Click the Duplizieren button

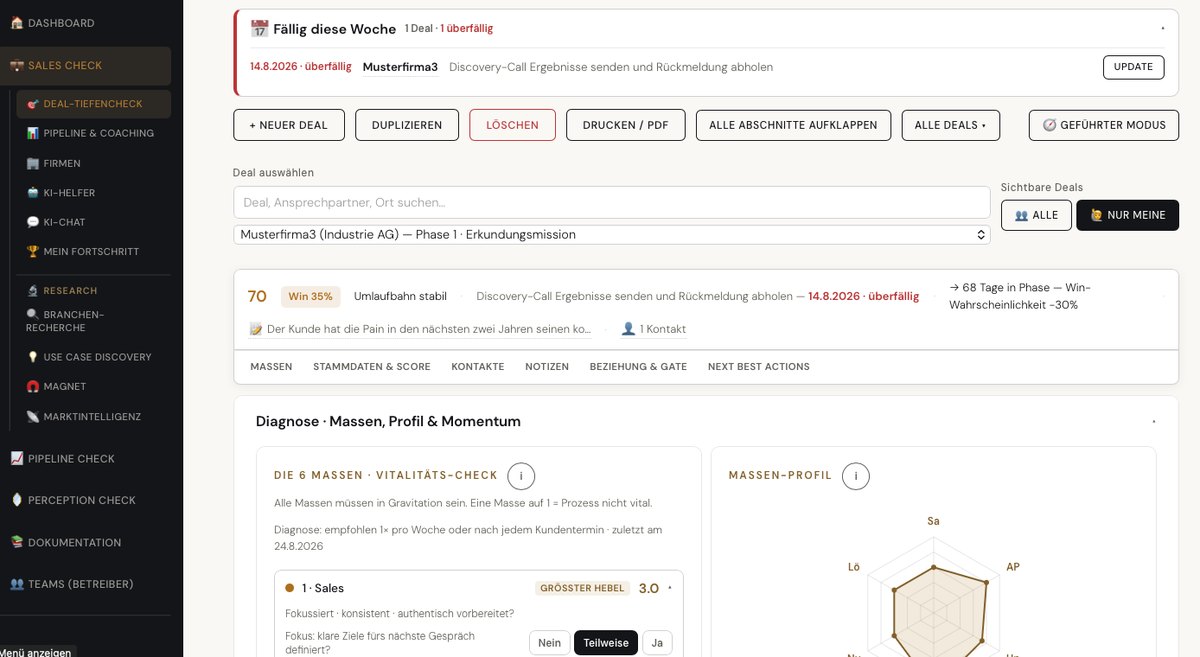[407, 125]
